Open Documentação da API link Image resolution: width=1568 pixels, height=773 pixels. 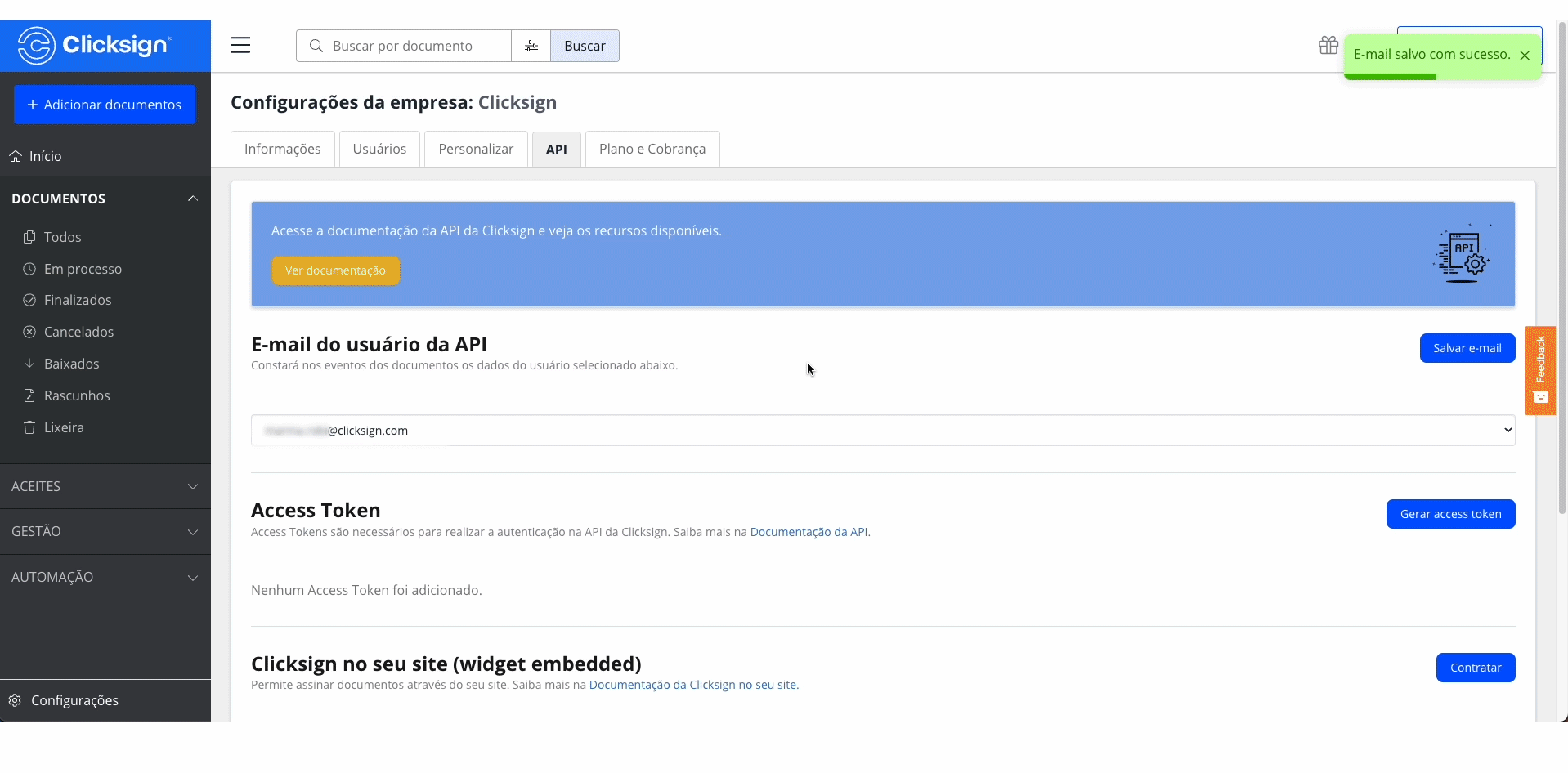coord(809,532)
